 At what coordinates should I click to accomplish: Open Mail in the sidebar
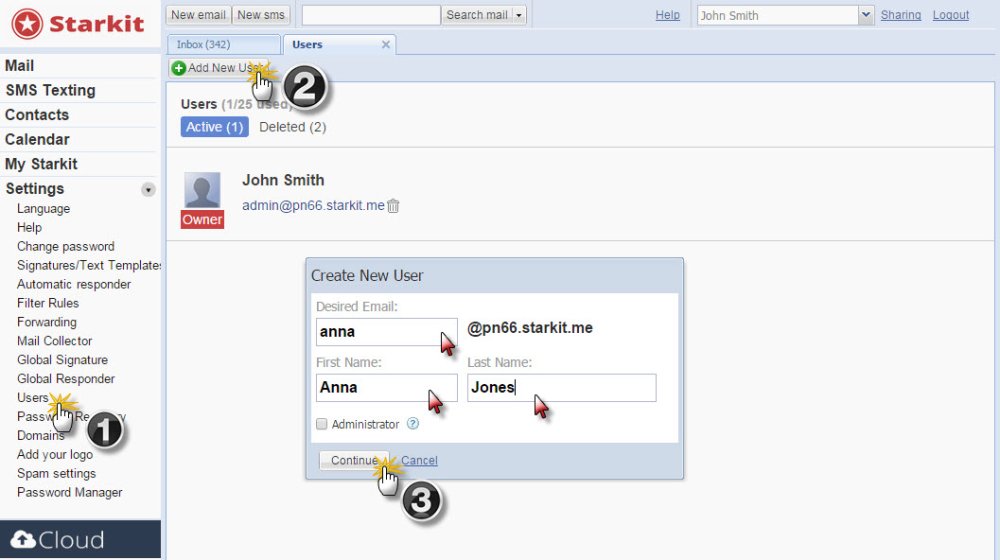click(19, 66)
